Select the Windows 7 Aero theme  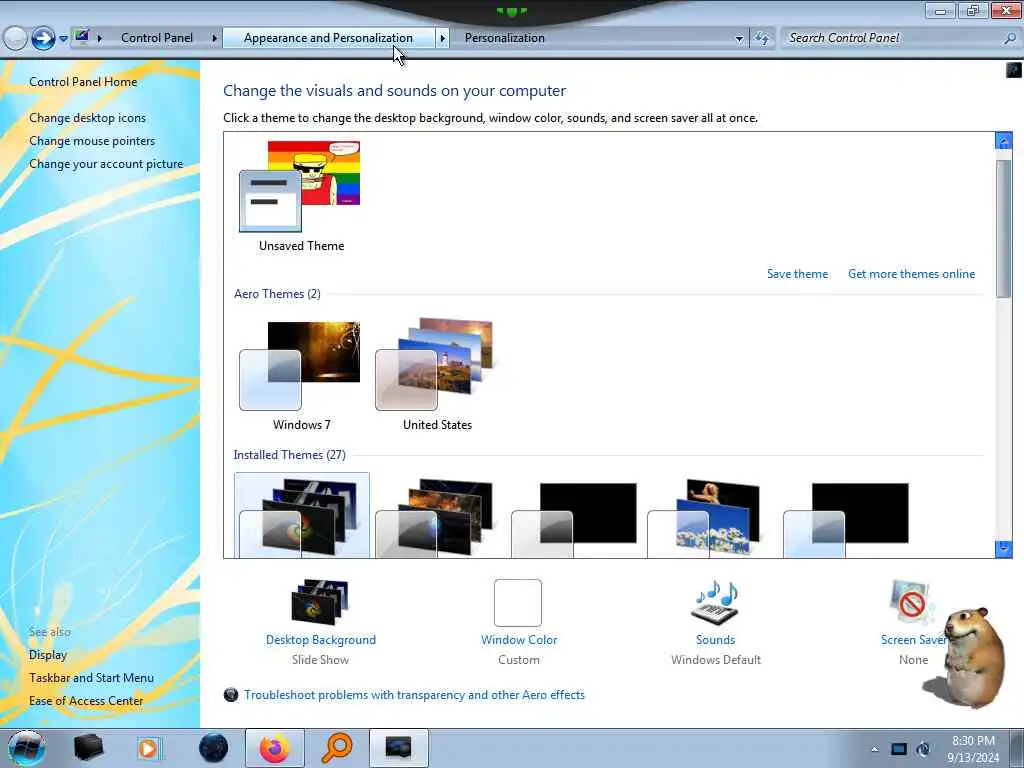tap(301, 375)
